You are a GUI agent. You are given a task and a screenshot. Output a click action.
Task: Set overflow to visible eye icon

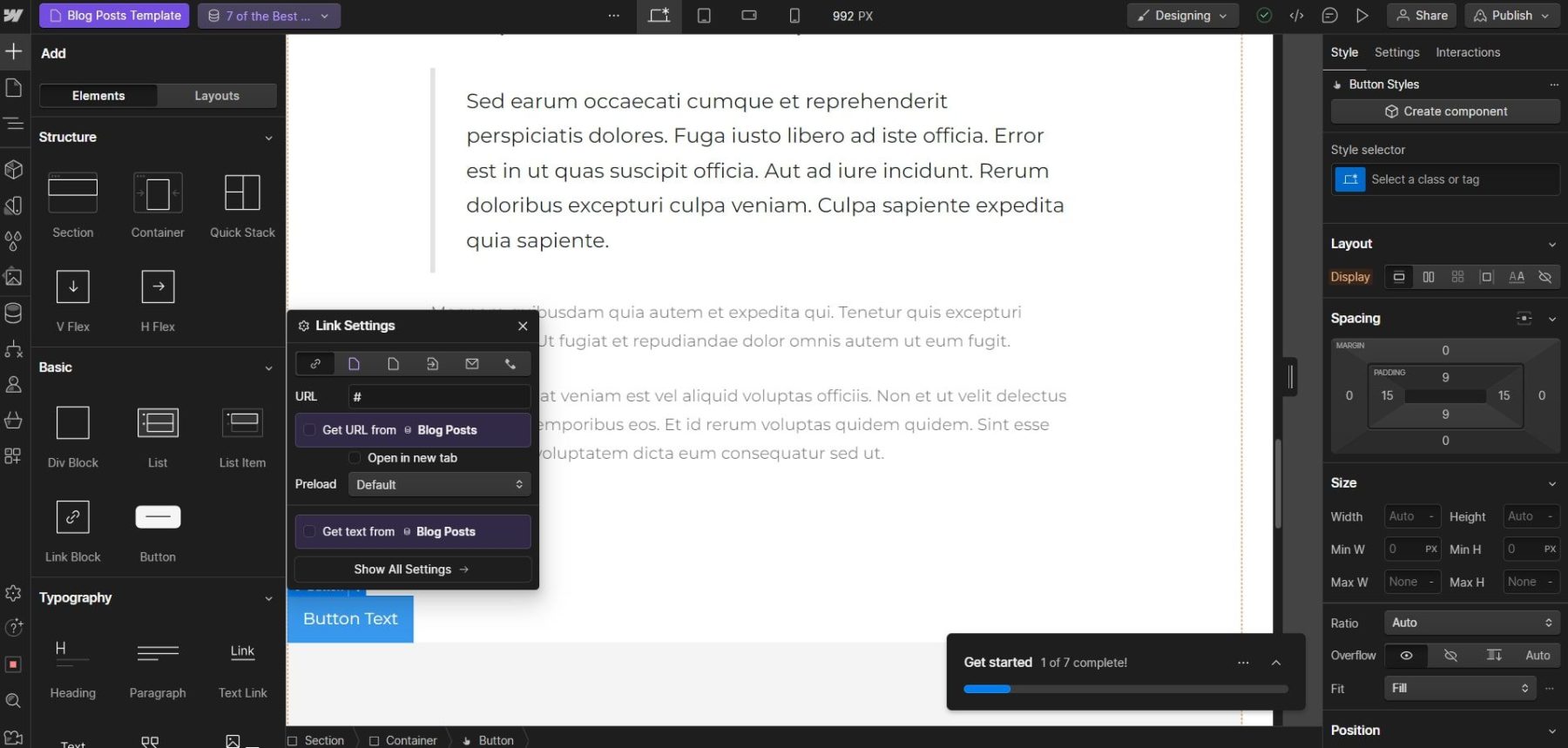point(1406,656)
